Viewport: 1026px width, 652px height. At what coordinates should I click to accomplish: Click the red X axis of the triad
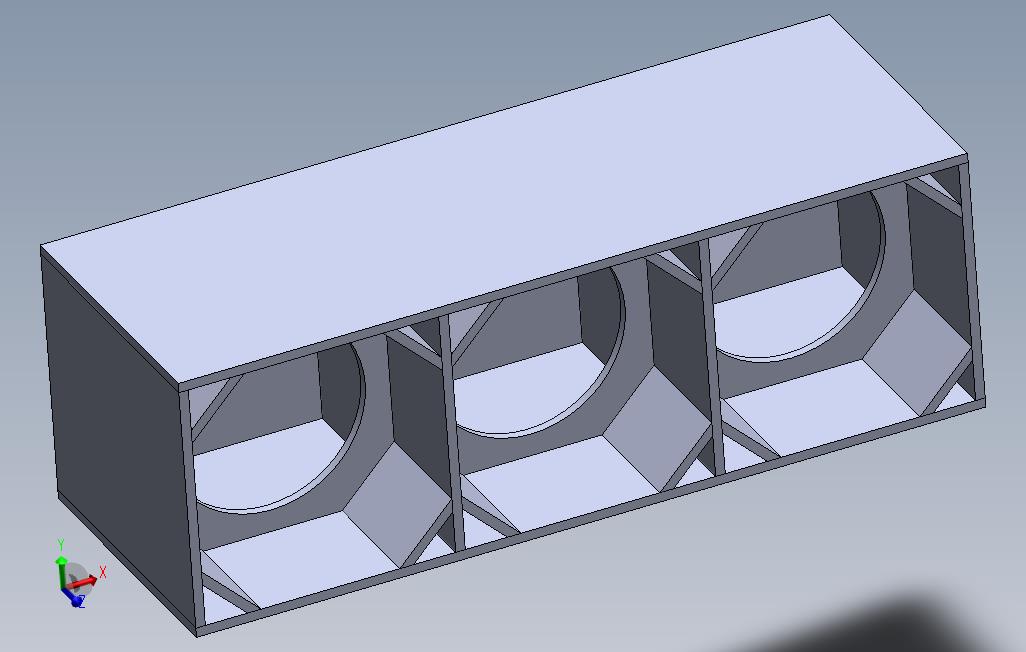click(x=83, y=581)
